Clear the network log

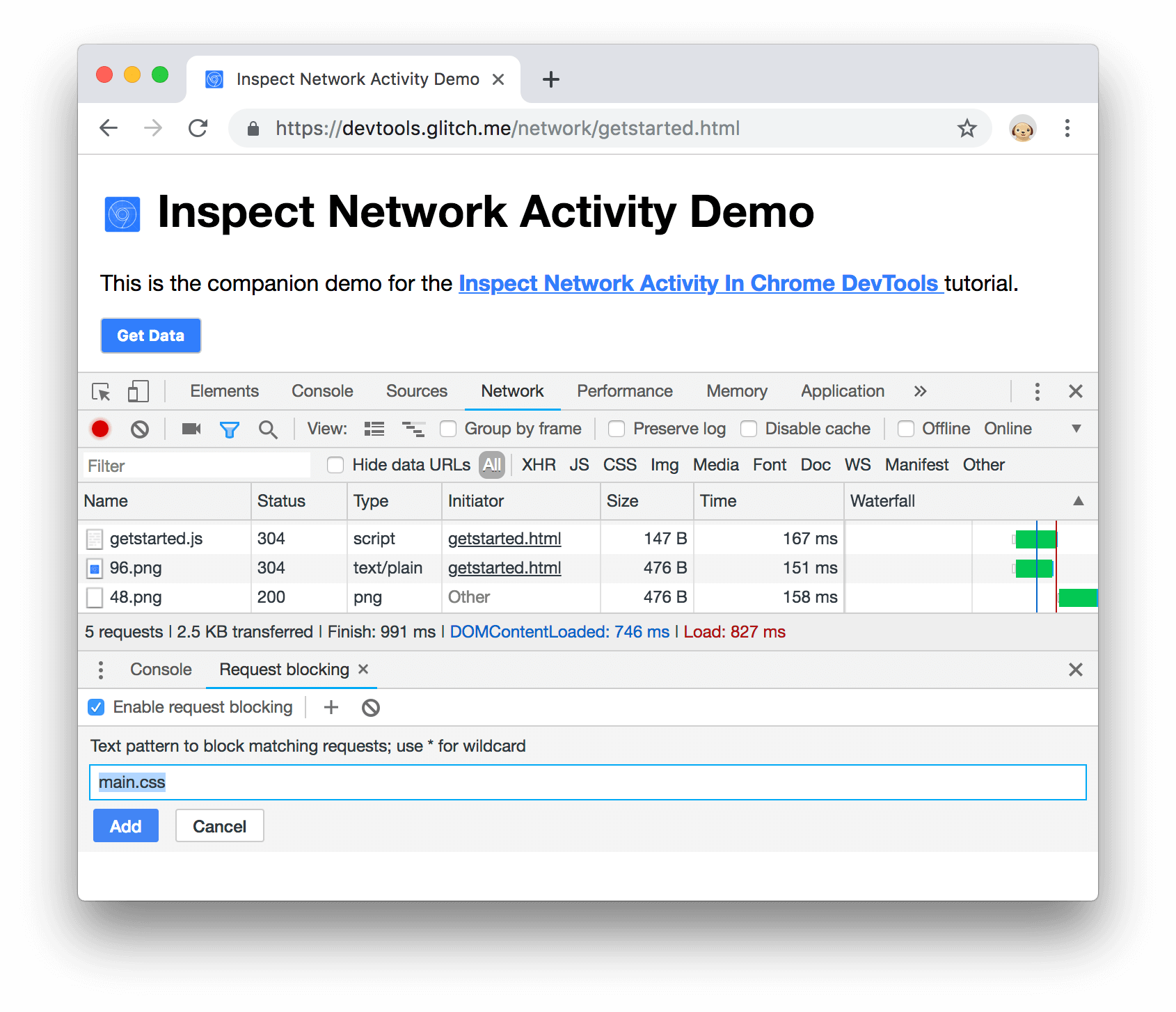pos(139,429)
